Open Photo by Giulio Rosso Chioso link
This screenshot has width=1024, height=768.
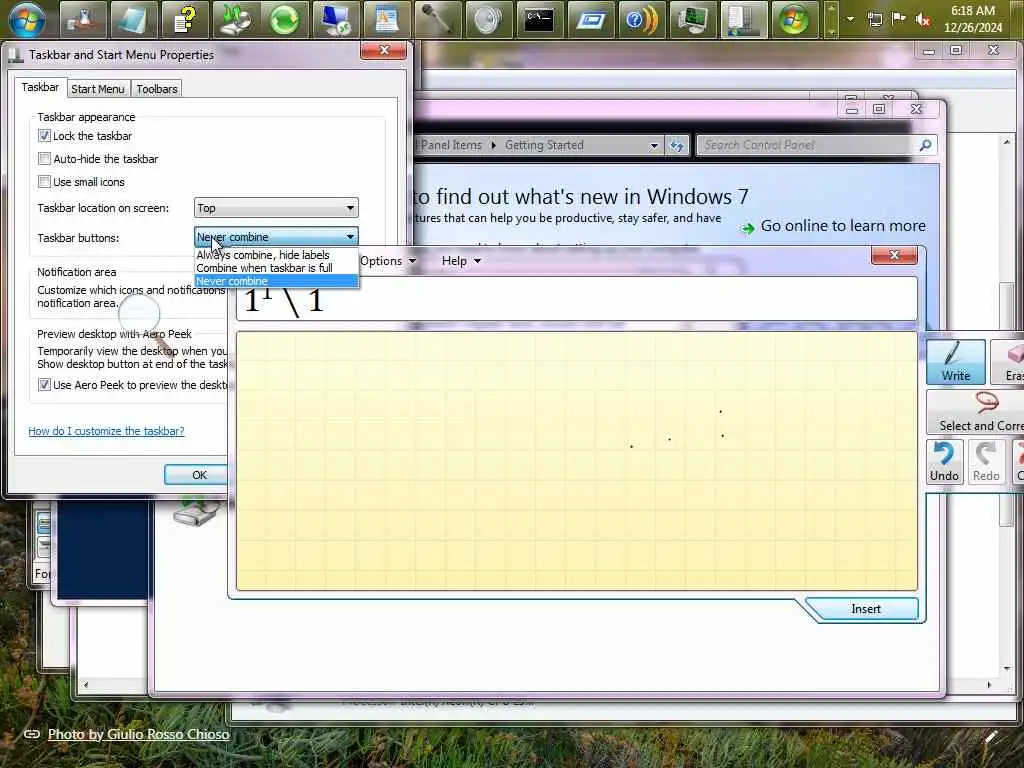[x=138, y=734]
